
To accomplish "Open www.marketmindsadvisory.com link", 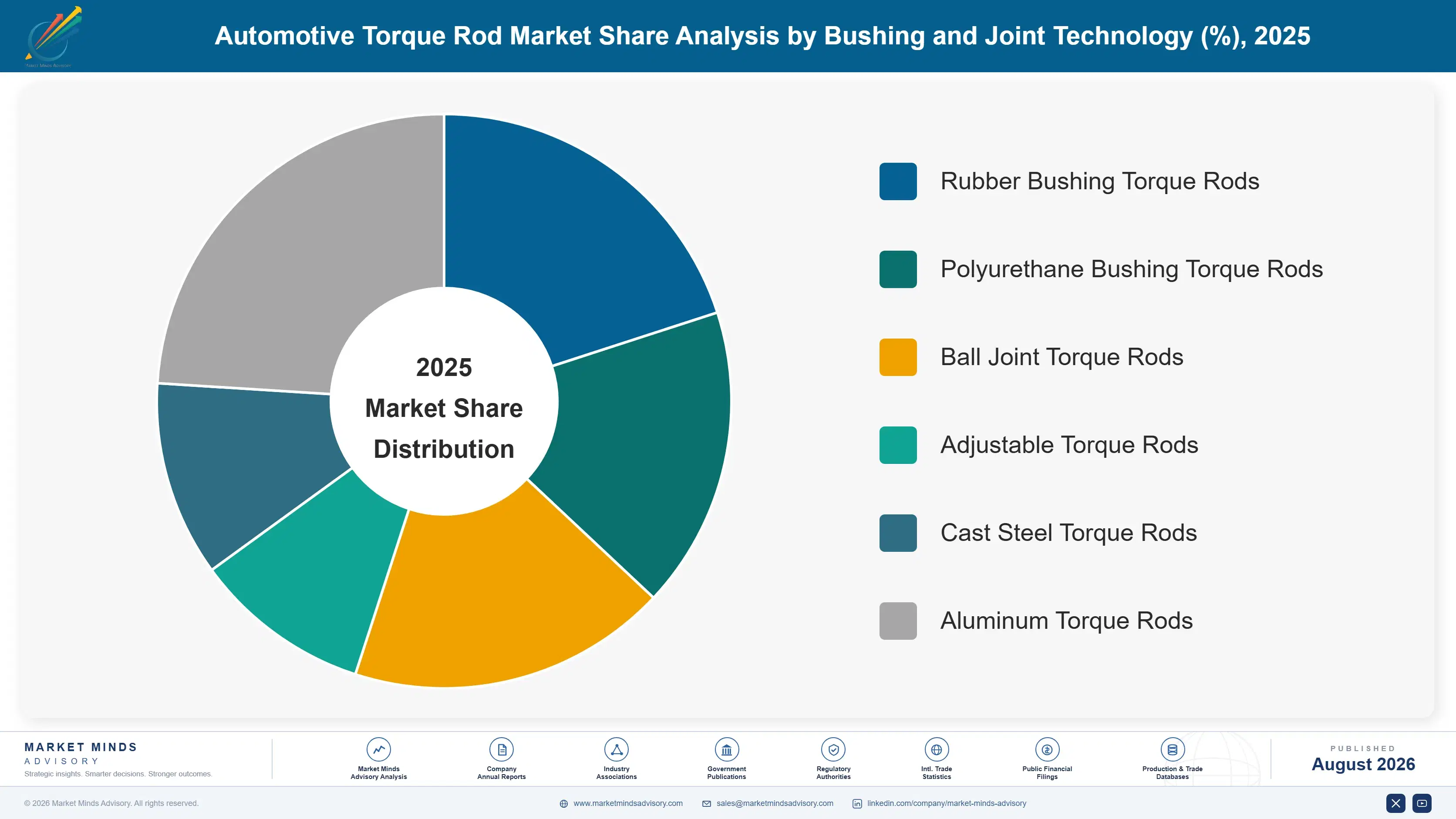I will click(628, 802).
